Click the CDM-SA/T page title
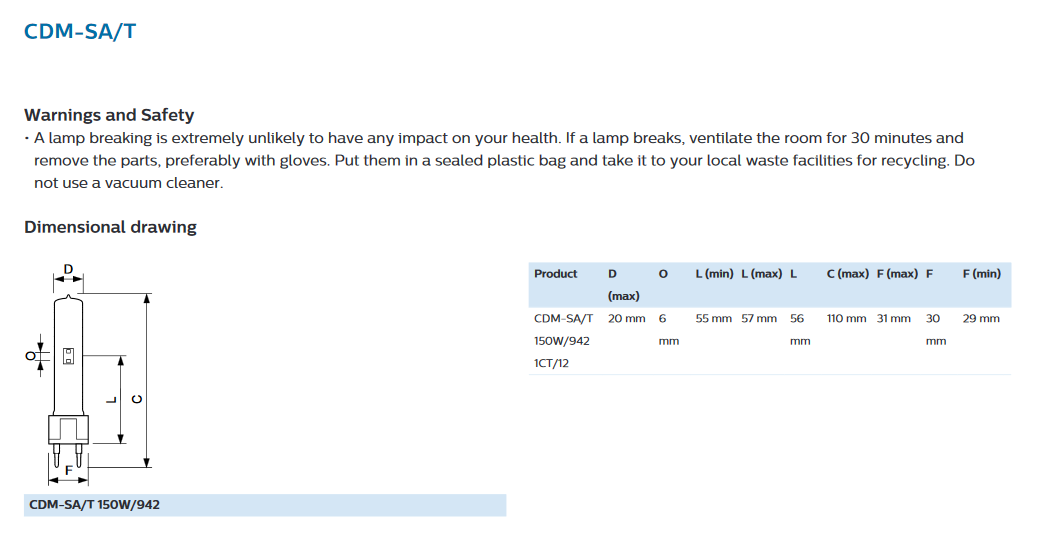This screenshot has height=535, width=1059. 80,32
